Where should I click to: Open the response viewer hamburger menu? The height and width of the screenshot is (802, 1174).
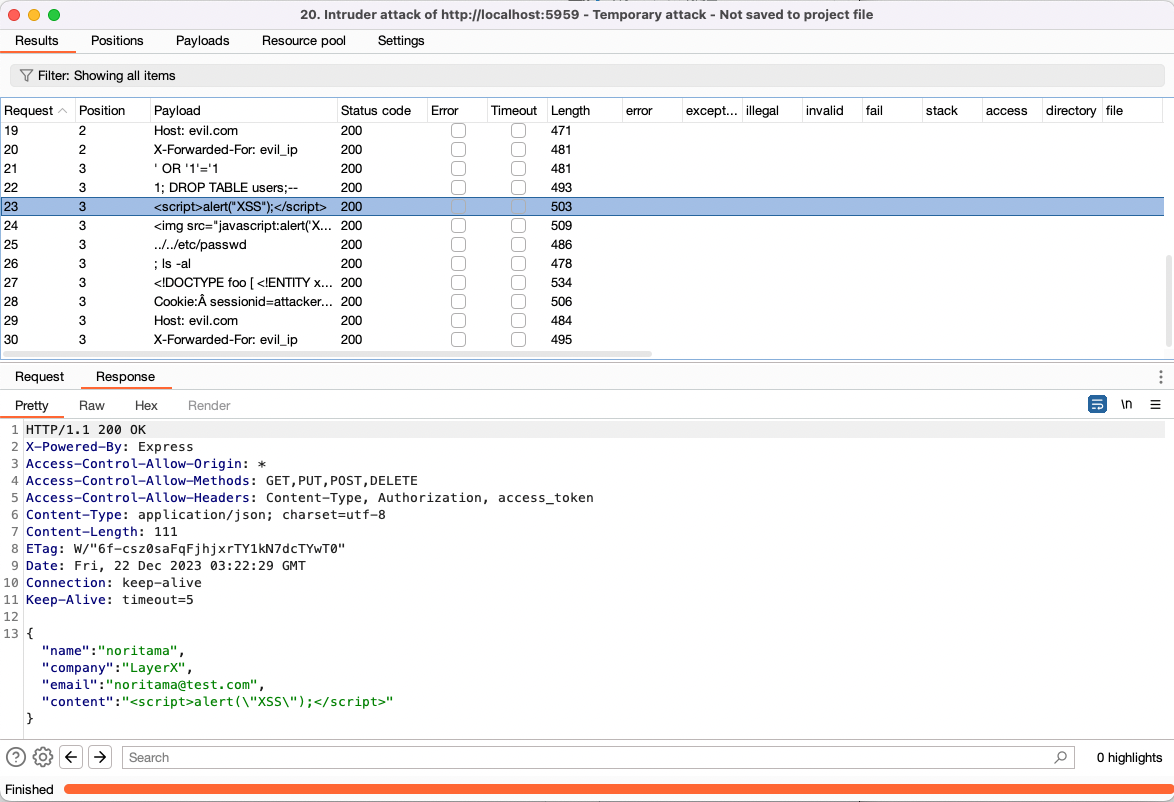click(1155, 404)
